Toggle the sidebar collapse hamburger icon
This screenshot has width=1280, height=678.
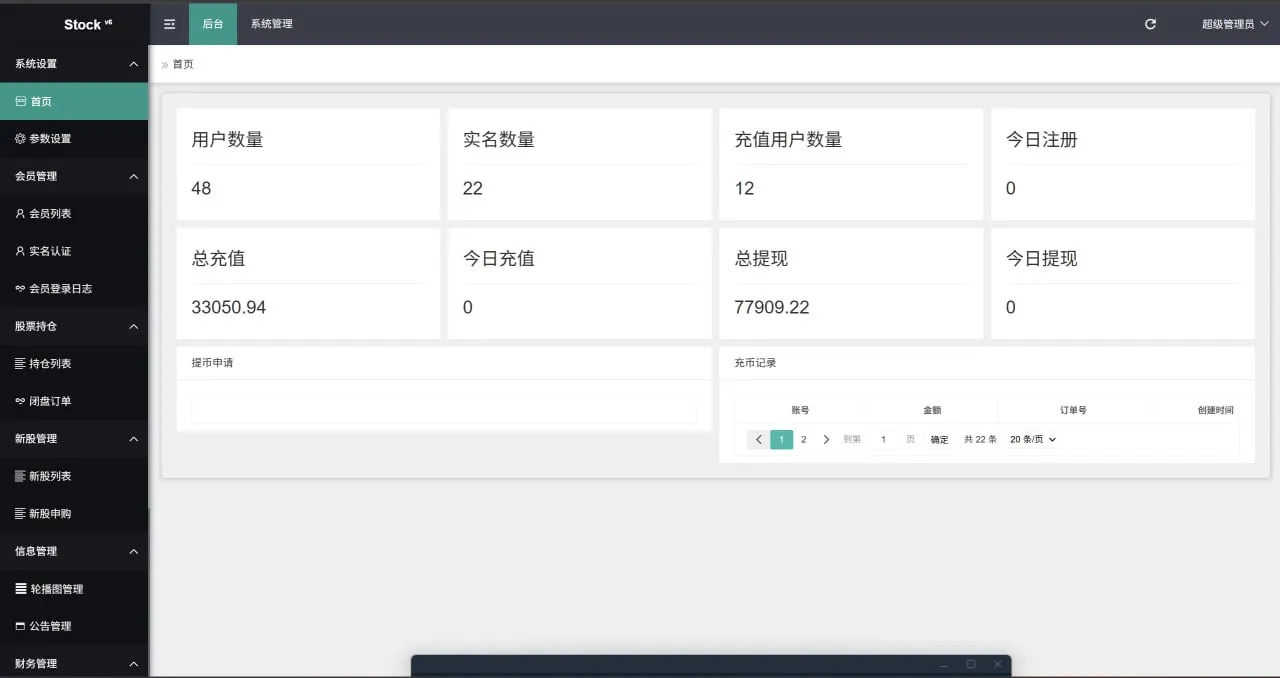point(169,22)
